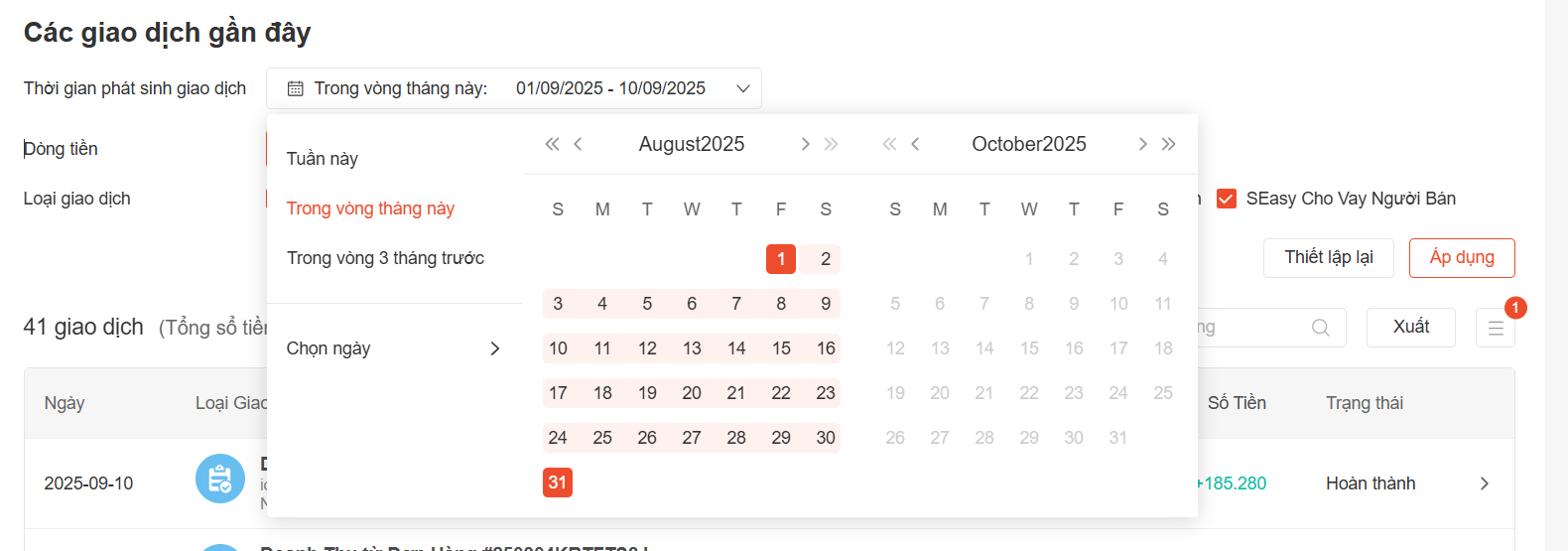Jump October calendar forward one year
The width and height of the screenshot is (1568, 551).
coord(1169,144)
